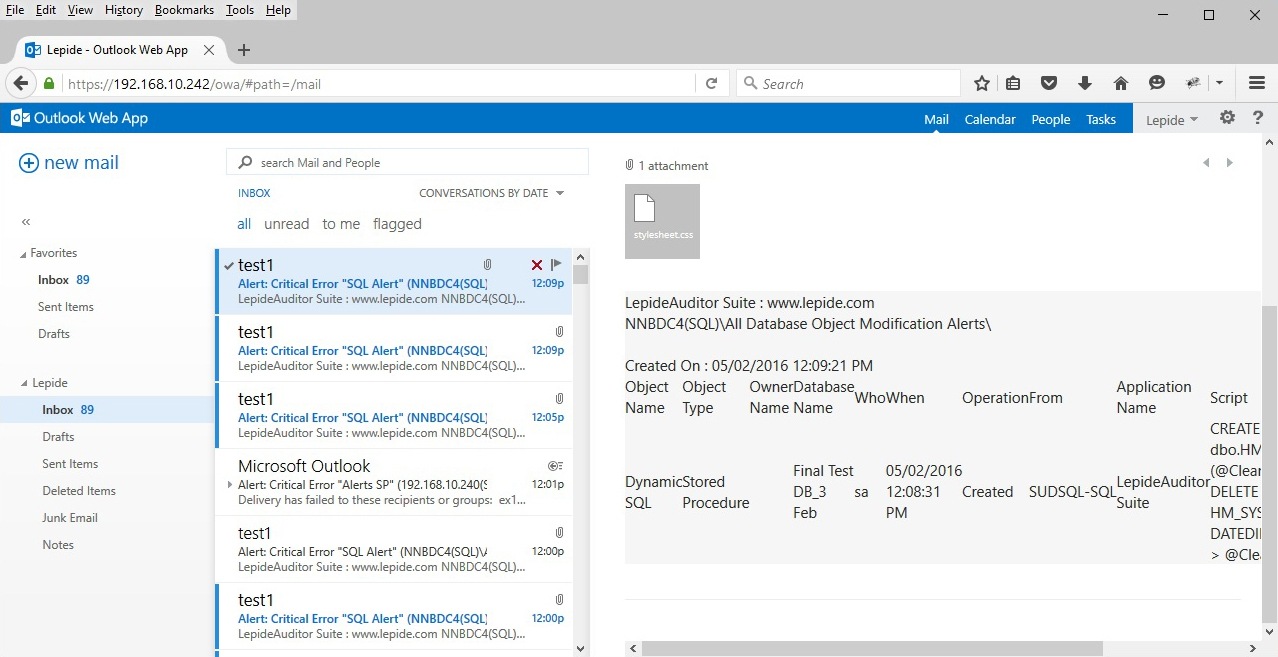Filter messages addressed to me
Viewport: 1278px width, 657px height.
[340, 223]
